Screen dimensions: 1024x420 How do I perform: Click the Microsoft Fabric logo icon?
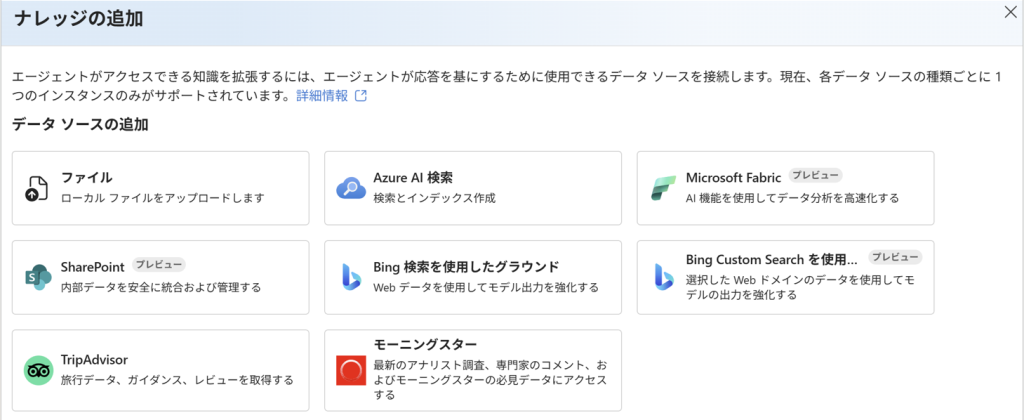pyautogui.click(x=663, y=188)
